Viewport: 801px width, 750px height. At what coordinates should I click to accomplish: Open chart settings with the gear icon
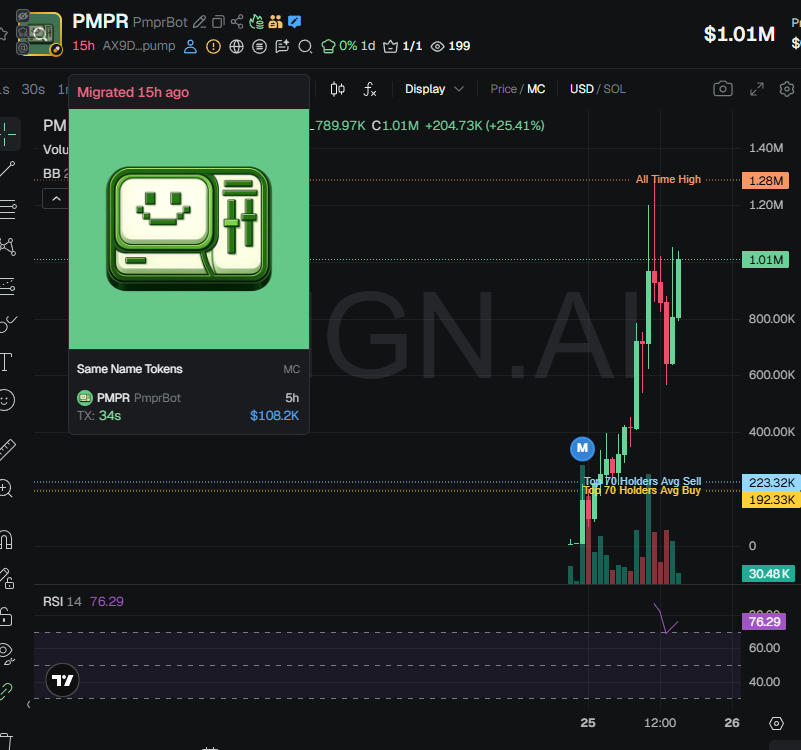tap(787, 89)
